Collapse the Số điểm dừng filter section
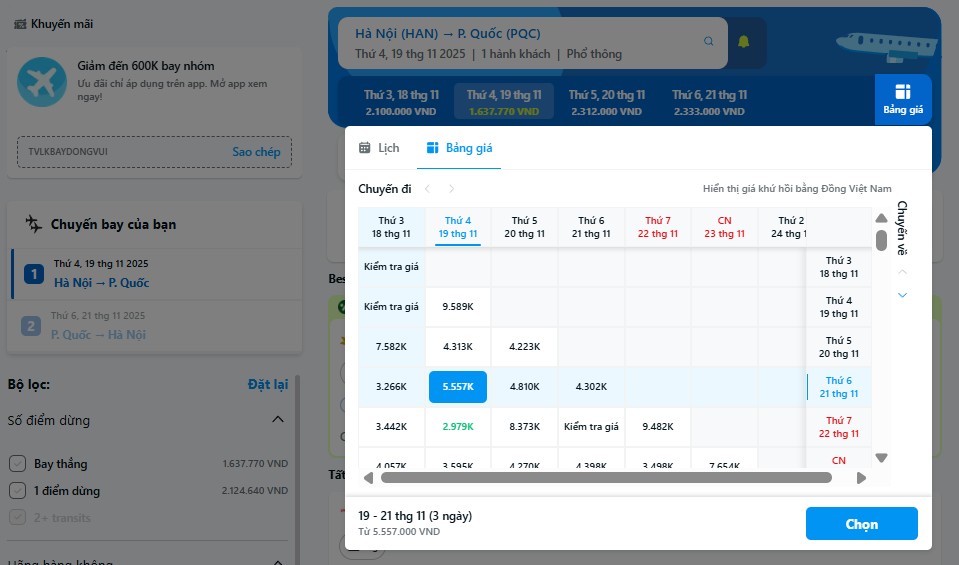 (278, 419)
